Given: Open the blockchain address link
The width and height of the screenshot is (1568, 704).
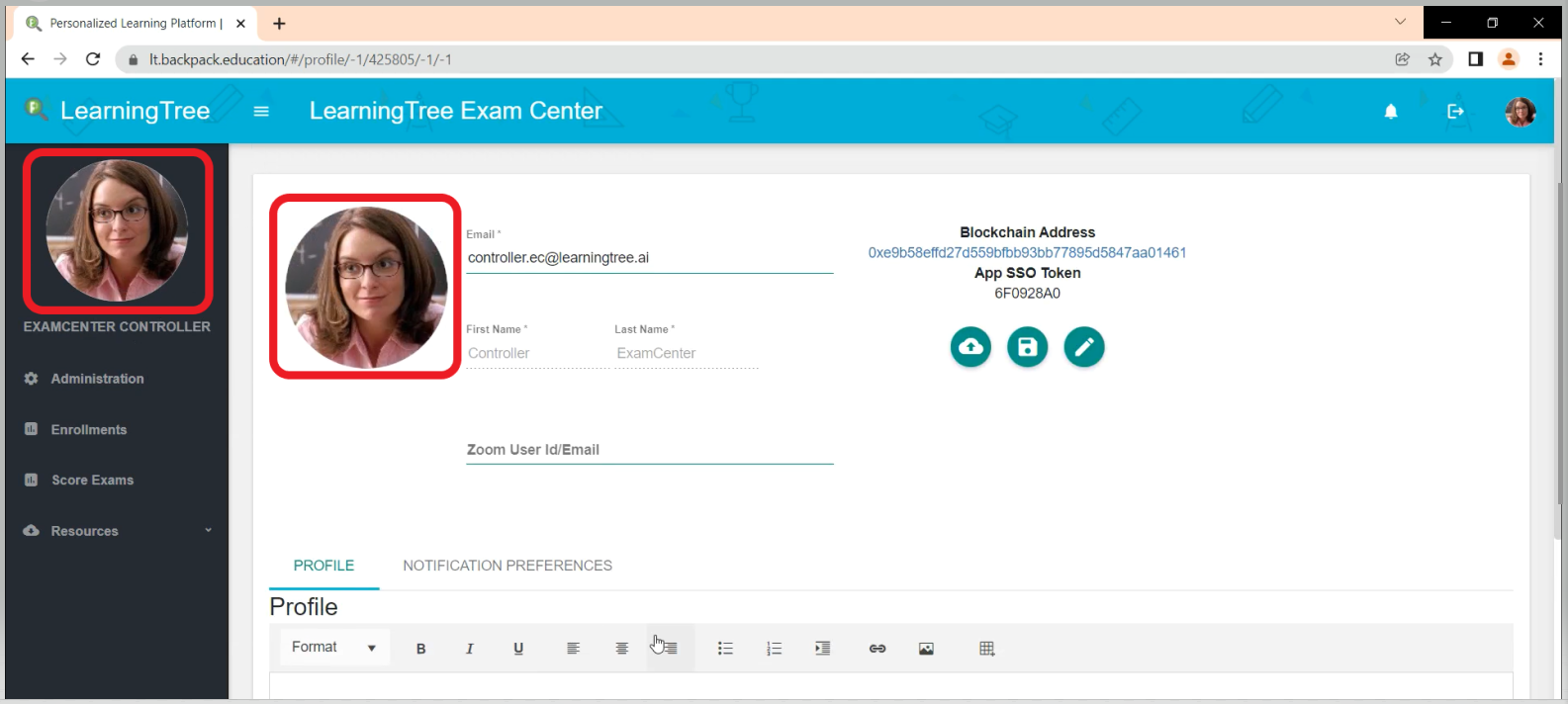Looking at the screenshot, I should 1027,253.
